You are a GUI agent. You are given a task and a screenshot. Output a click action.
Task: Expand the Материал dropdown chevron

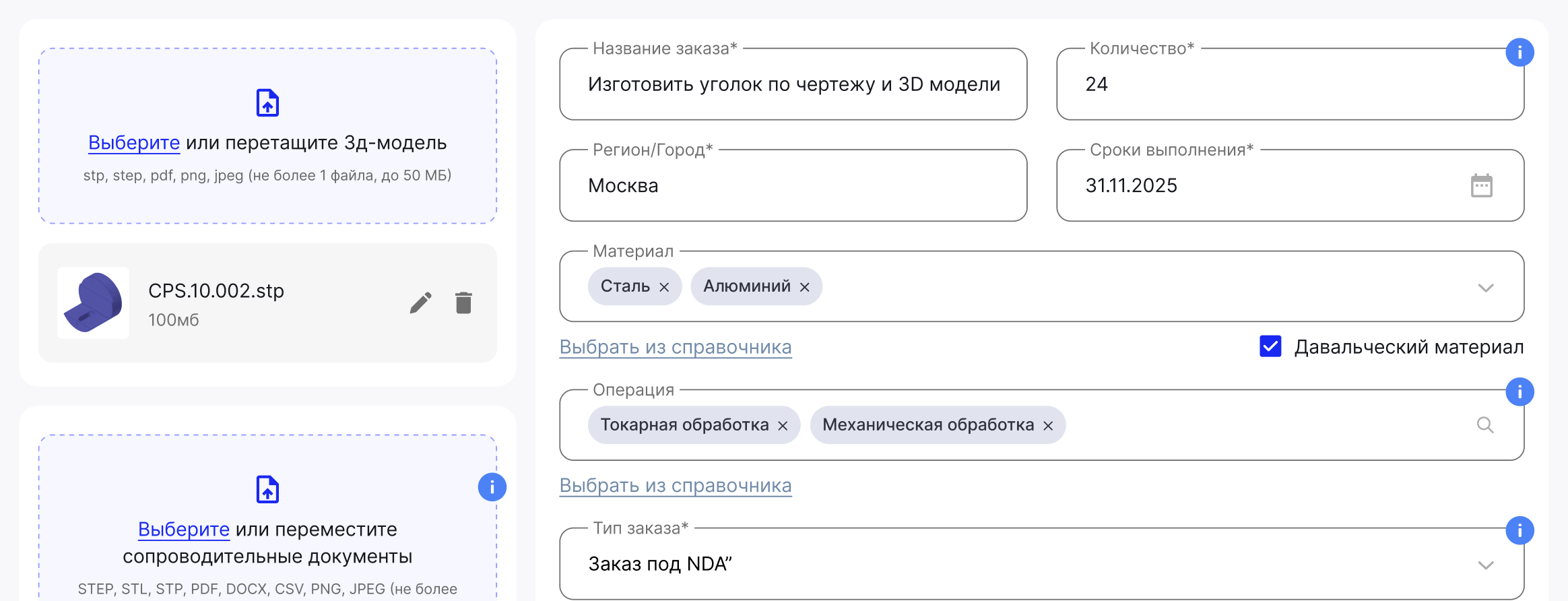[1485, 288]
